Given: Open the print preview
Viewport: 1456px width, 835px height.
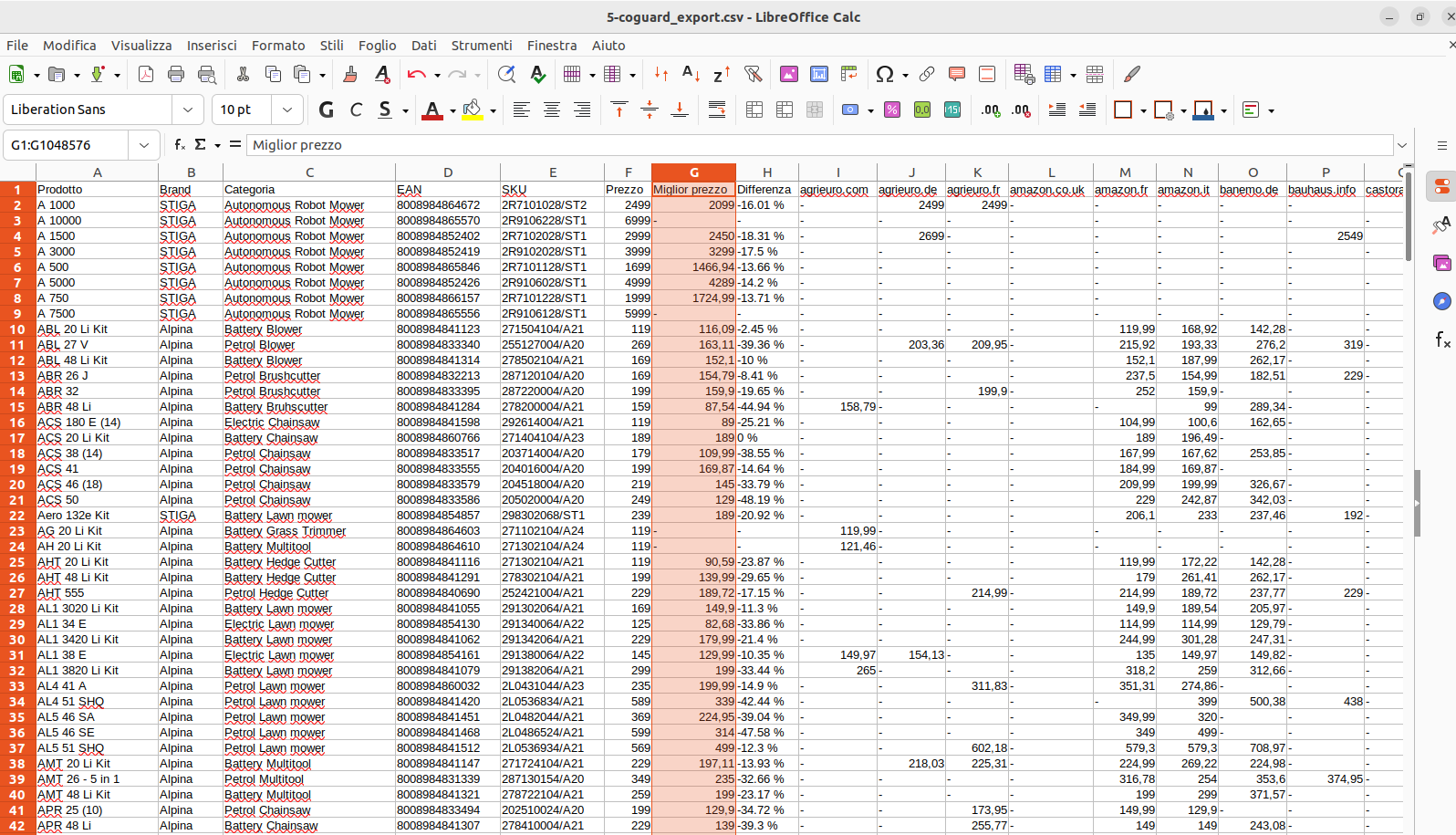Looking at the screenshot, I should point(207,74).
